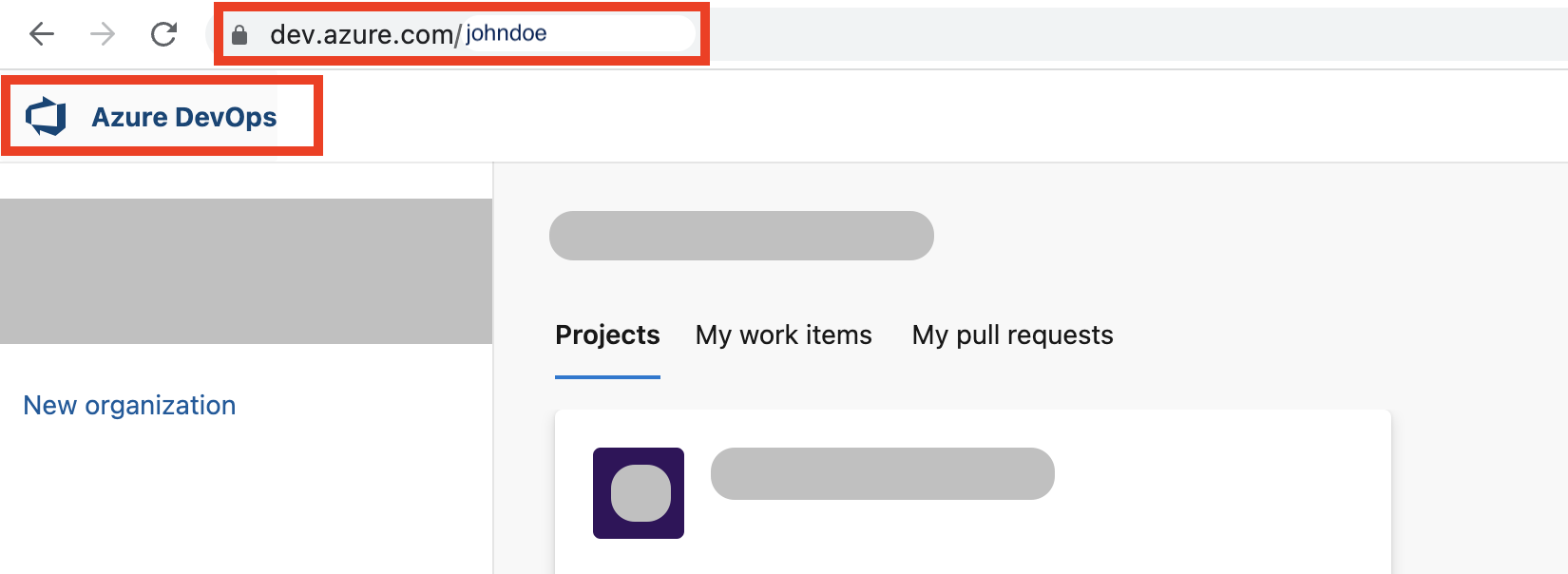
Task: Click the blank sidebar area below New organization
Action: pyautogui.click(x=245, y=504)
